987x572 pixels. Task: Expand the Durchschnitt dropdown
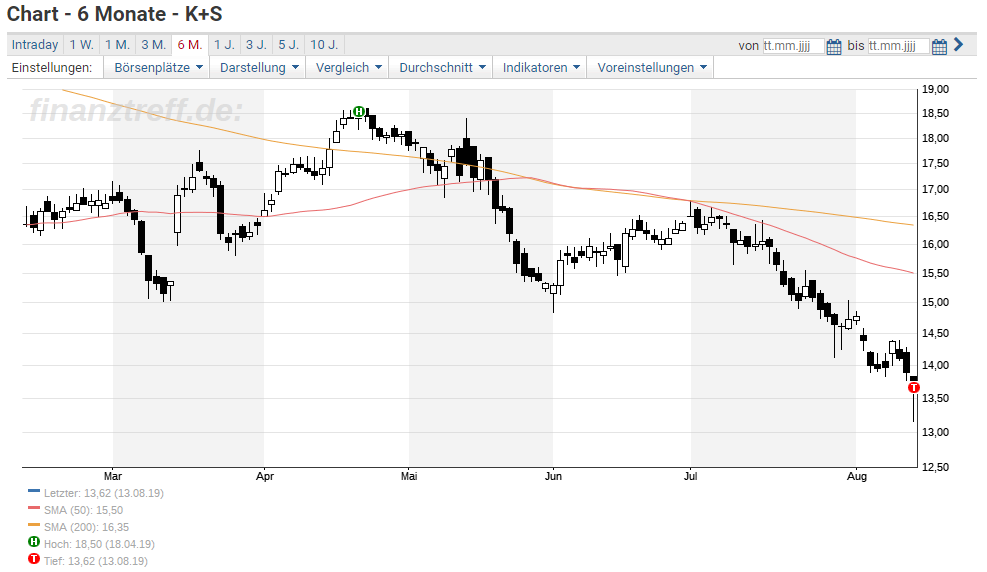(x=441, y=67)
